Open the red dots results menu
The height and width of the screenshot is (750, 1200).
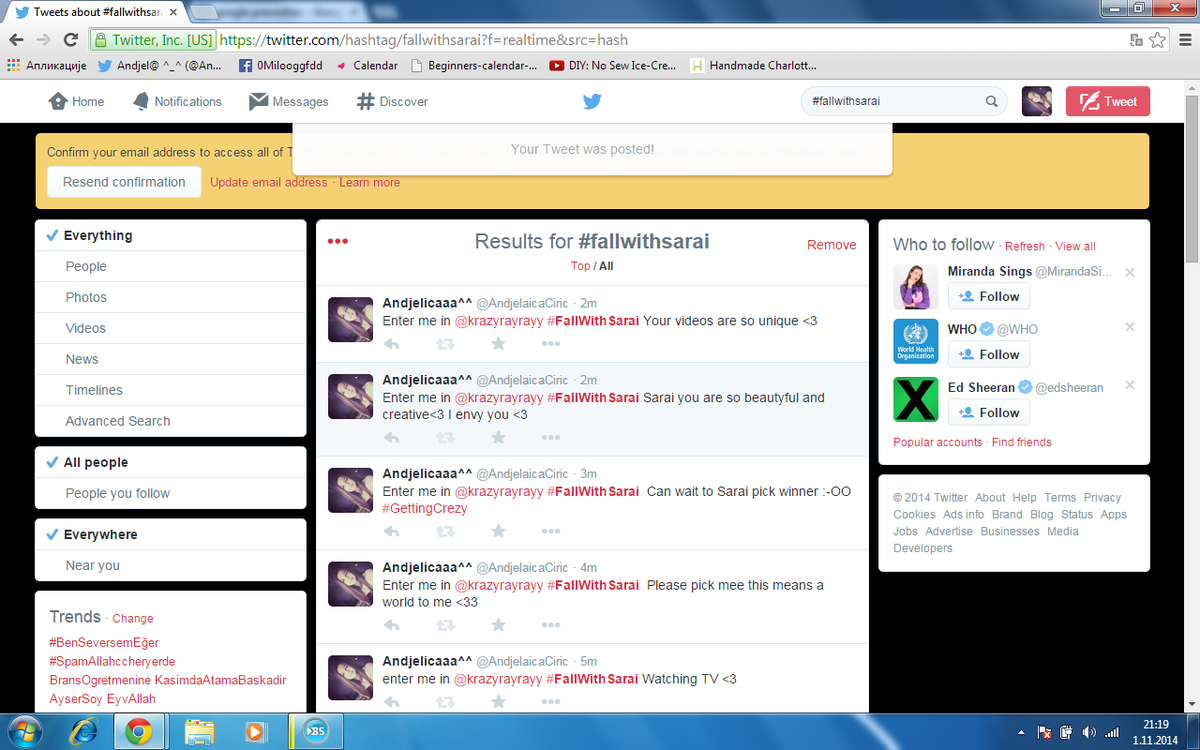pyautogui.click(x=338, y=241)
